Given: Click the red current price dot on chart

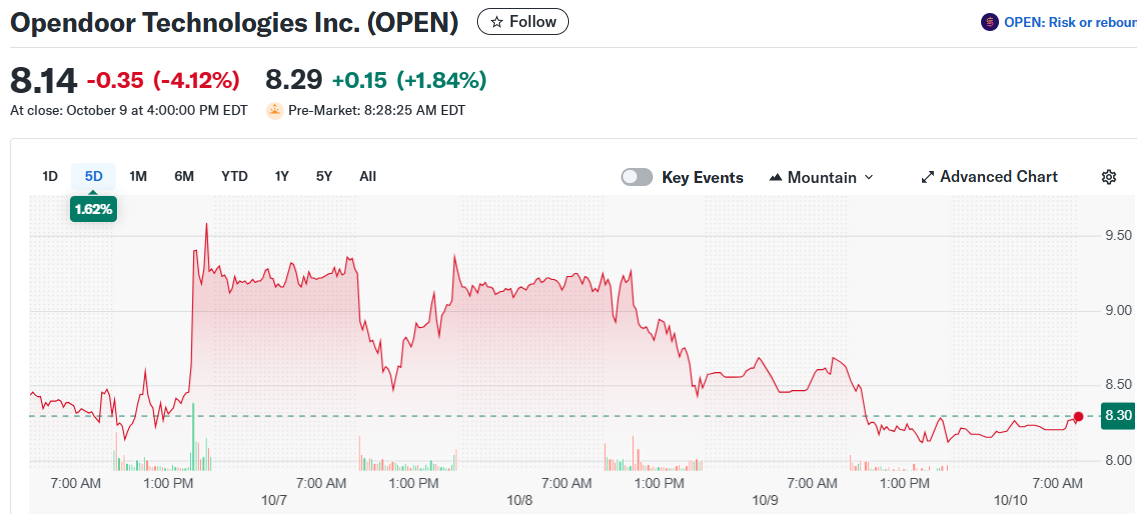Looking at the screenshot, I should click(1078, 416).
